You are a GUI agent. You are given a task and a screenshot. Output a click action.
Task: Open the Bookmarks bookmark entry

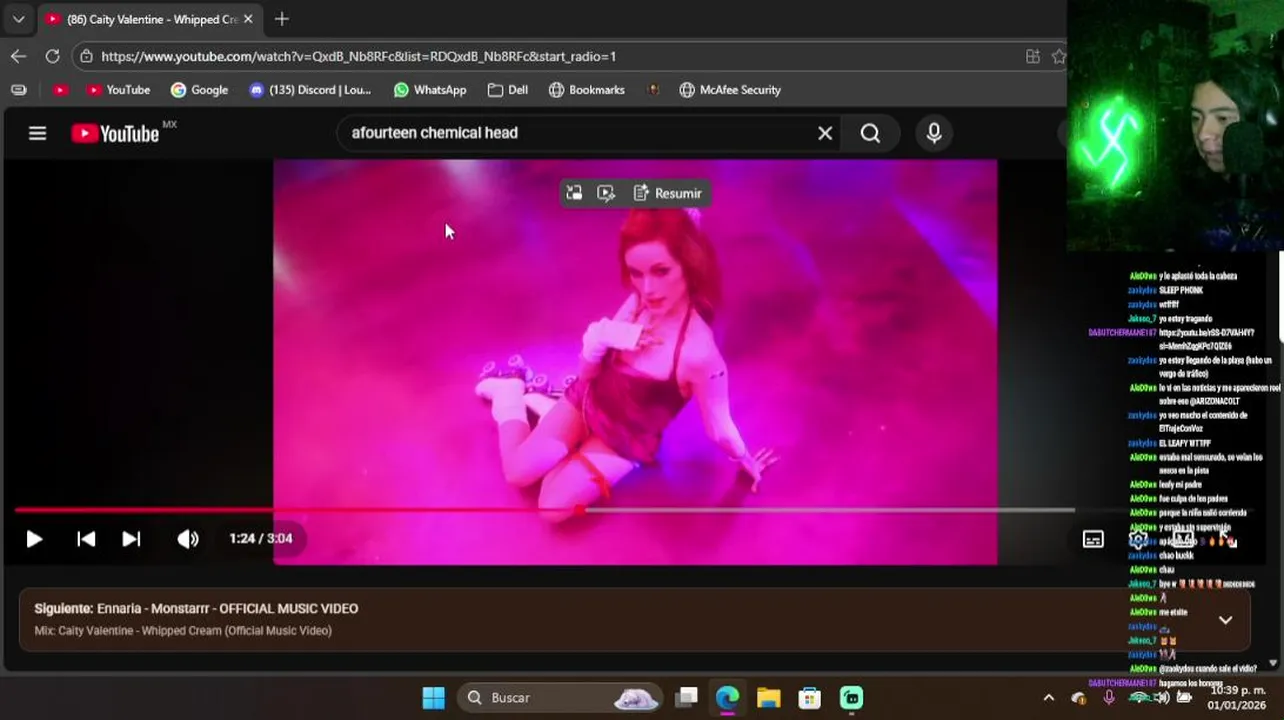587,90
